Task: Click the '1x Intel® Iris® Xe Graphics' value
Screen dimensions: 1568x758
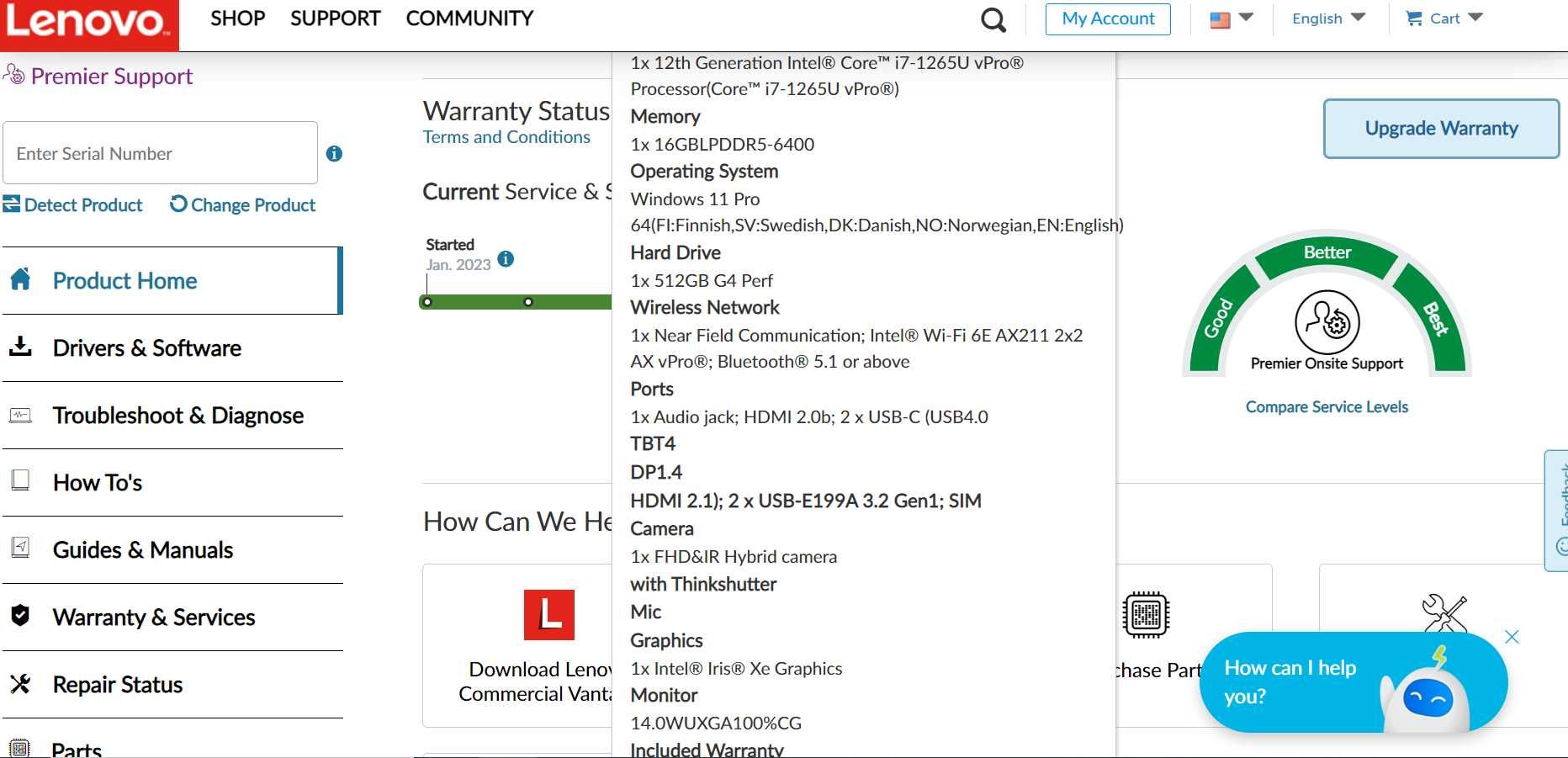Action: 736,669
